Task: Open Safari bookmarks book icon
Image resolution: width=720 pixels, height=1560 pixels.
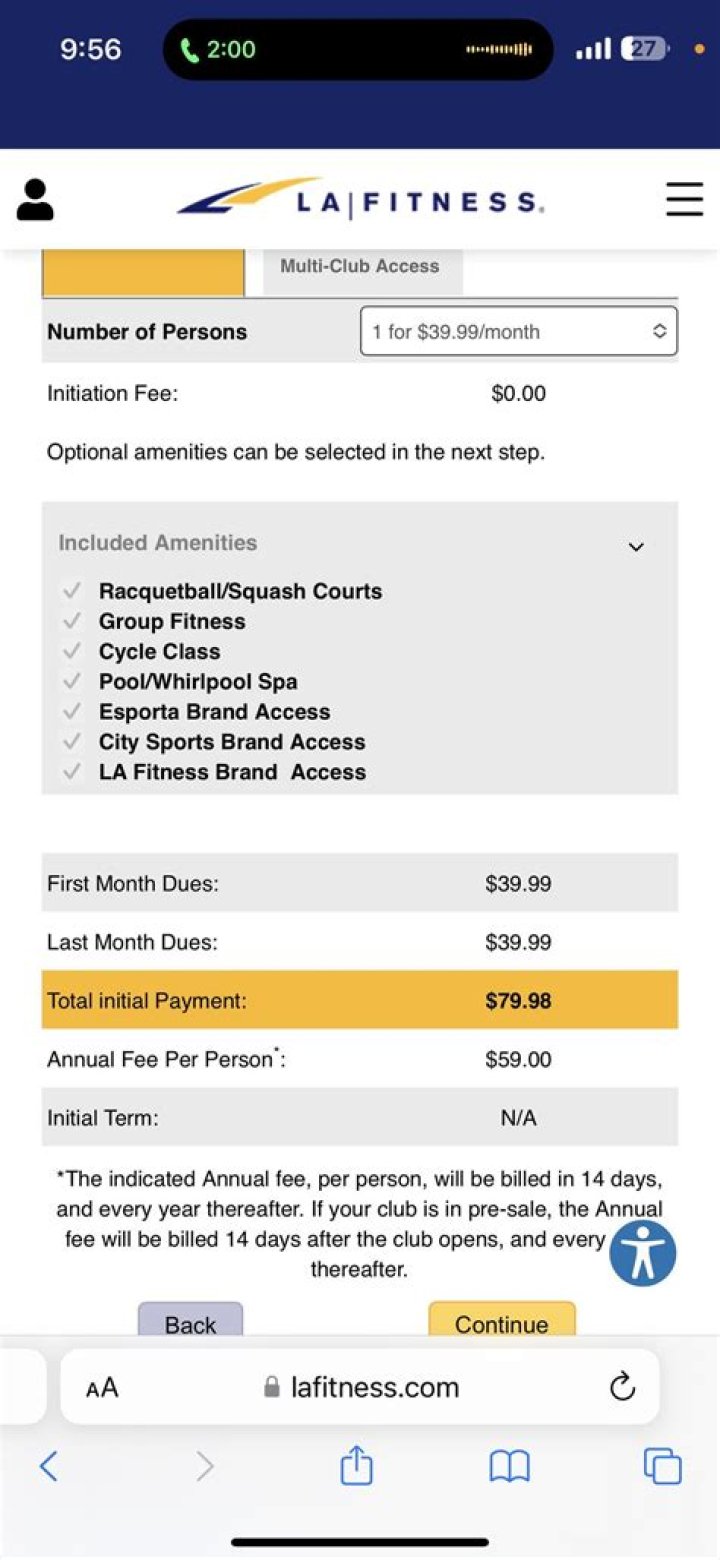Action: 509,1467
